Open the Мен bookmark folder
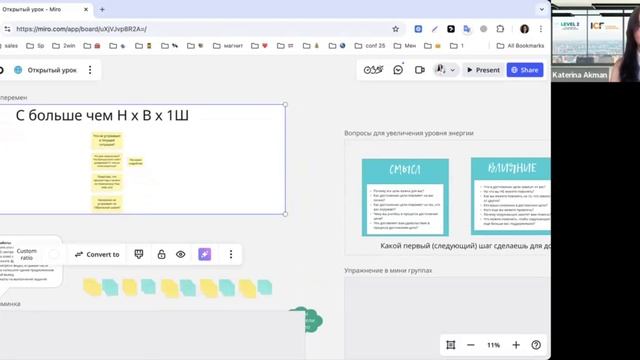 point(404,46)
